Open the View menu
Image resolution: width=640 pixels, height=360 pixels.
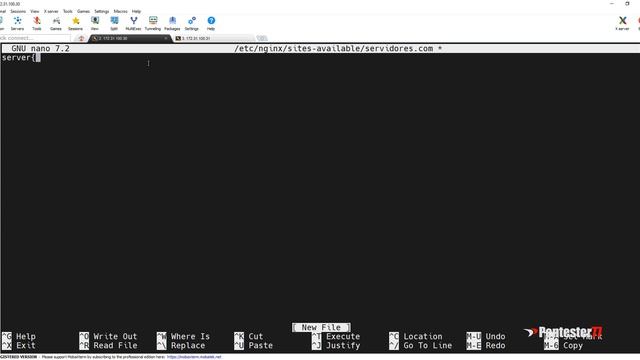[x=35, y=11]
